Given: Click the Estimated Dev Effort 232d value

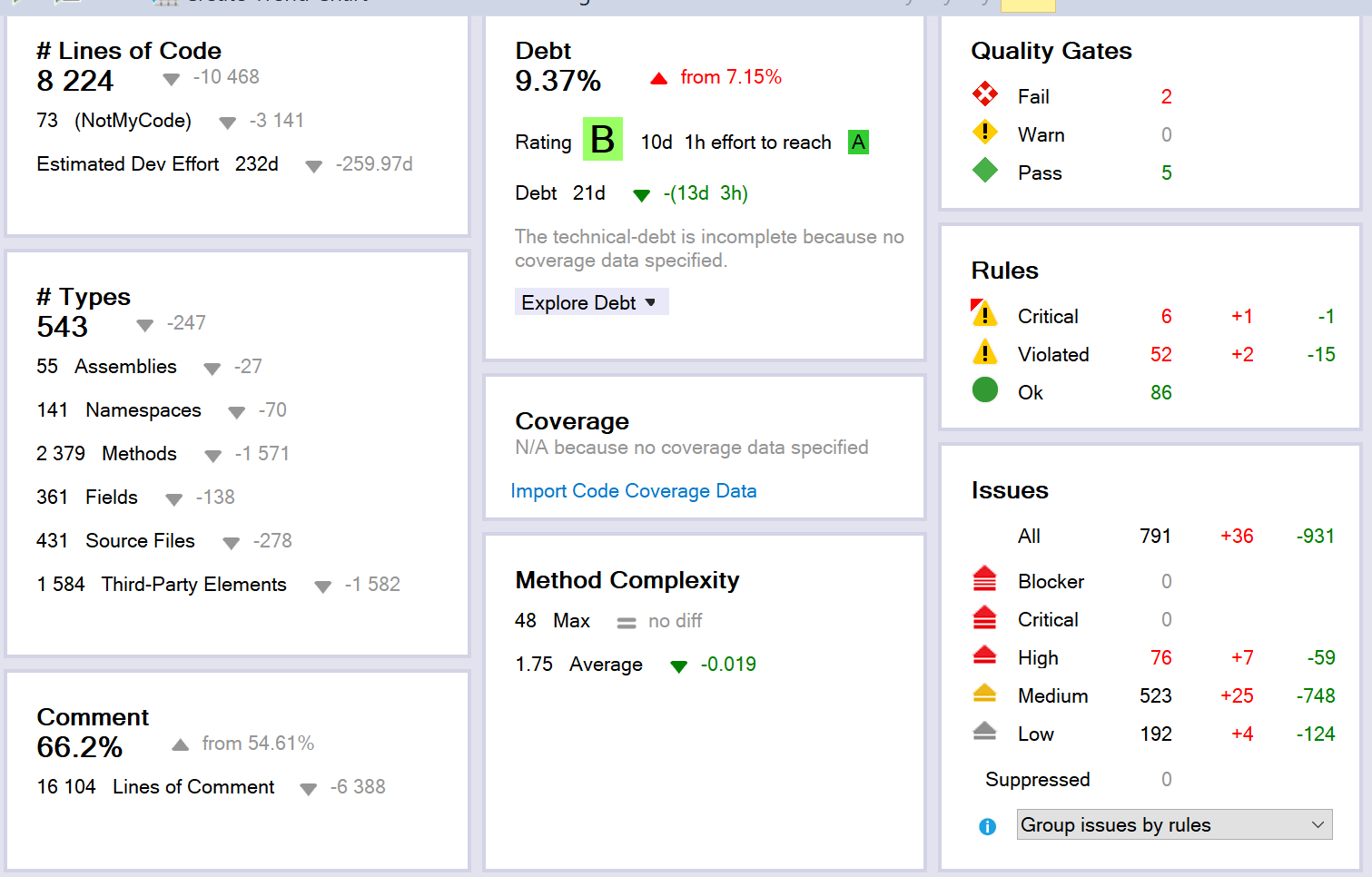Looking at the screenshot, I should (256, 164).
